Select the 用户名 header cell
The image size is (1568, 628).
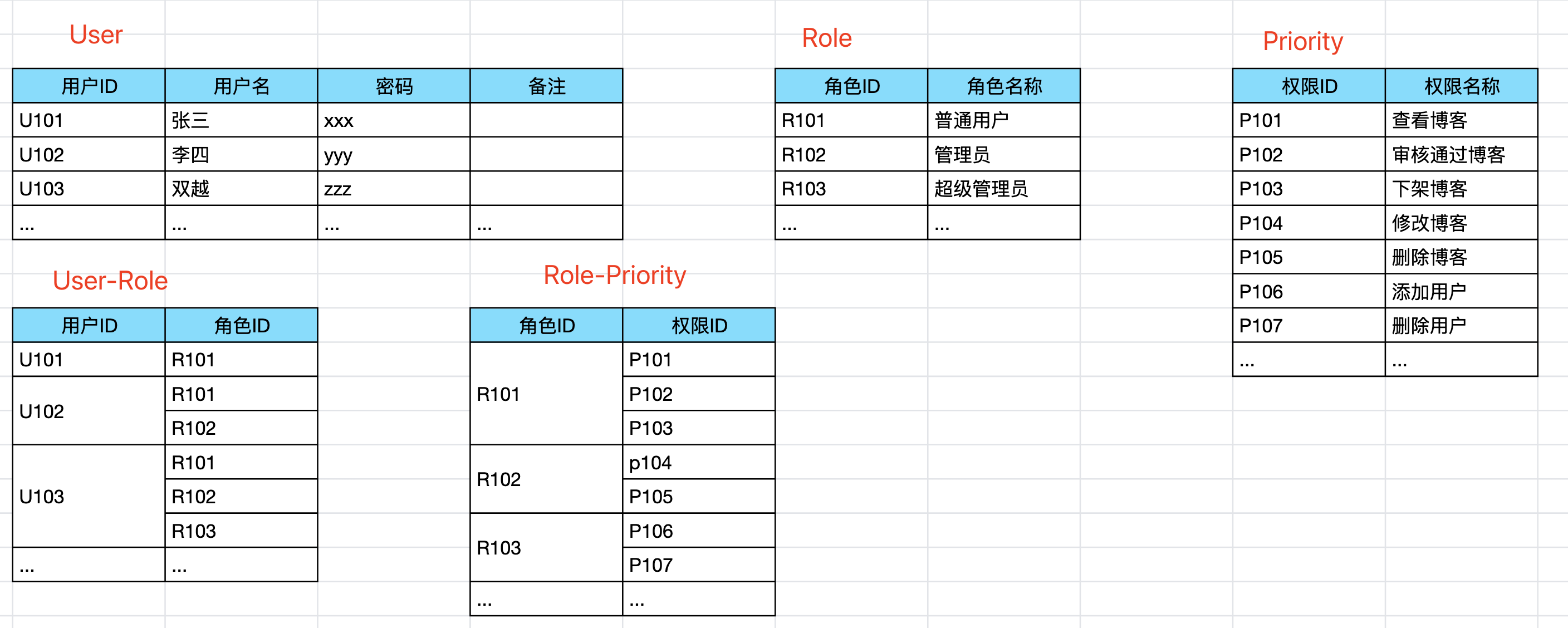241,86
